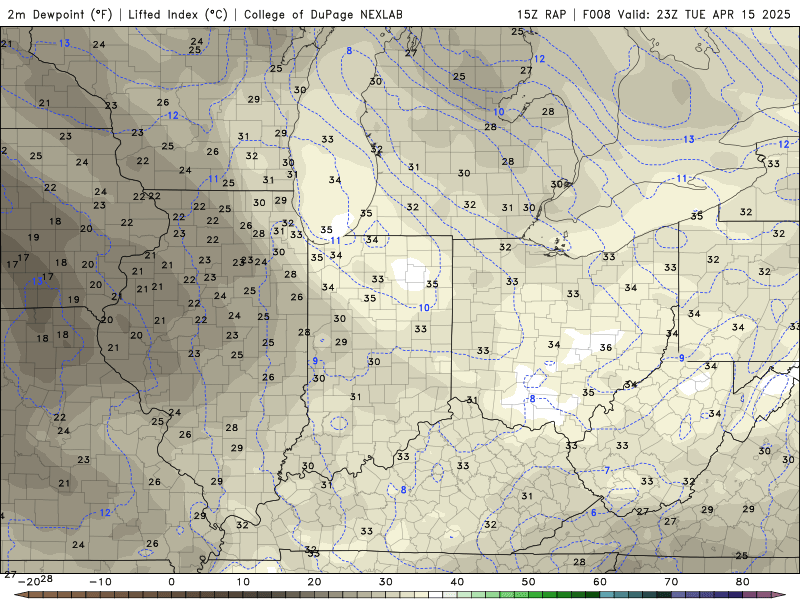Click the 40 label on color scale
800x600 pixels.
tap(457, 582)
